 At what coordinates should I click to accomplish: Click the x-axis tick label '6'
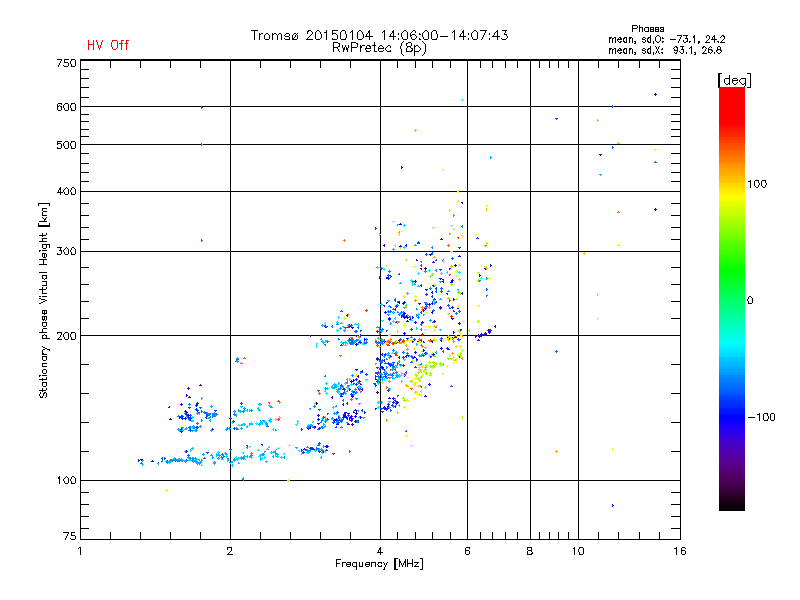click(x=467, y=551)
